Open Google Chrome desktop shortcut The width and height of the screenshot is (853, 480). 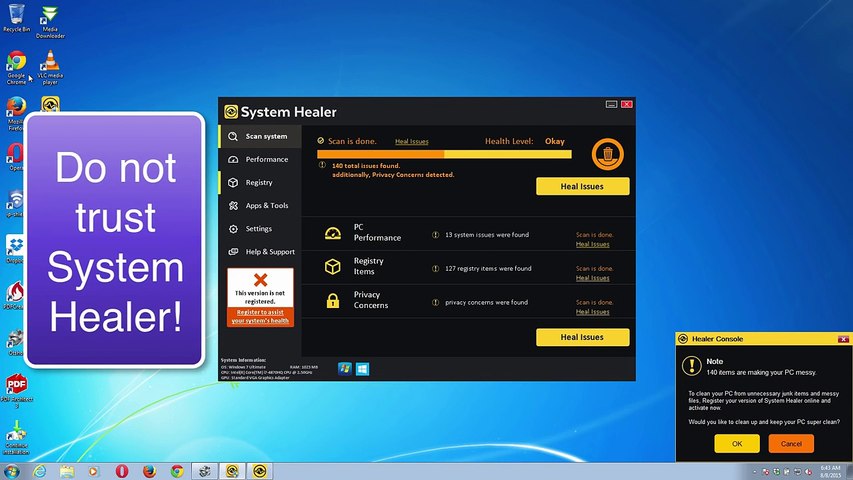(x=16, y=67)
